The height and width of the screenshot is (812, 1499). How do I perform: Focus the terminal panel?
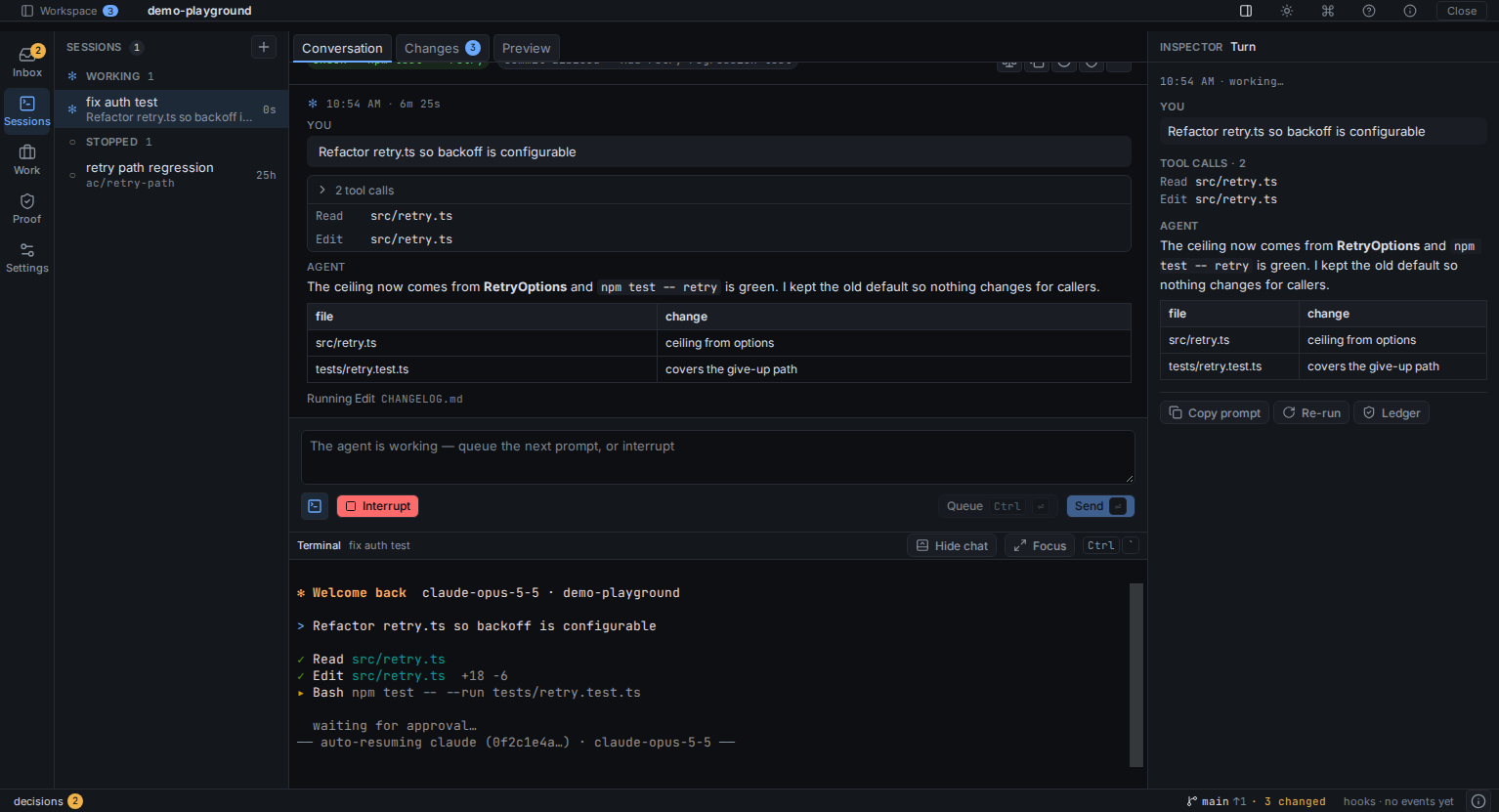(1040, 545)
